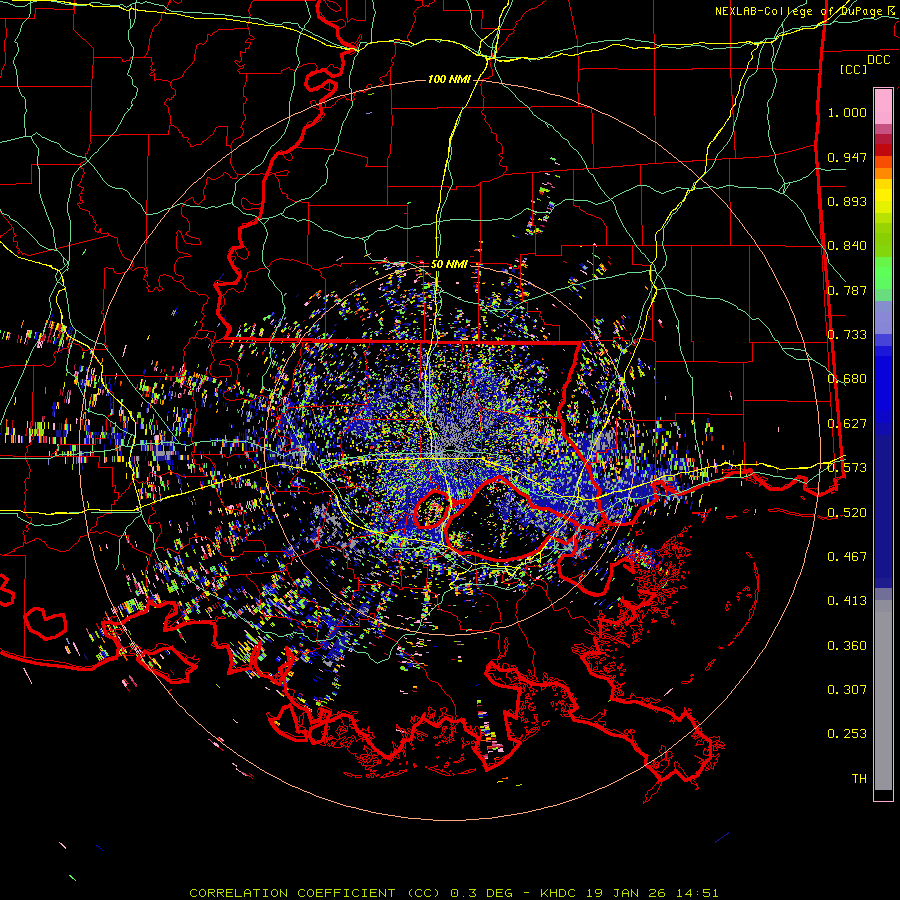Click the Correlation Coefficient caption at the bottom
Screen dimensions: 900x900
pyautogui.click(x=453, y=893)
